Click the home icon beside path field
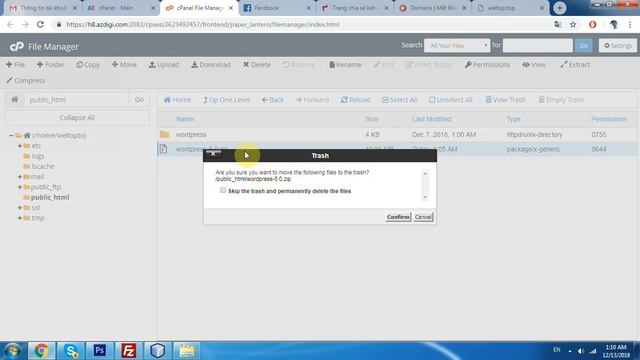This screenshot has width=640, height=360. 15,100
